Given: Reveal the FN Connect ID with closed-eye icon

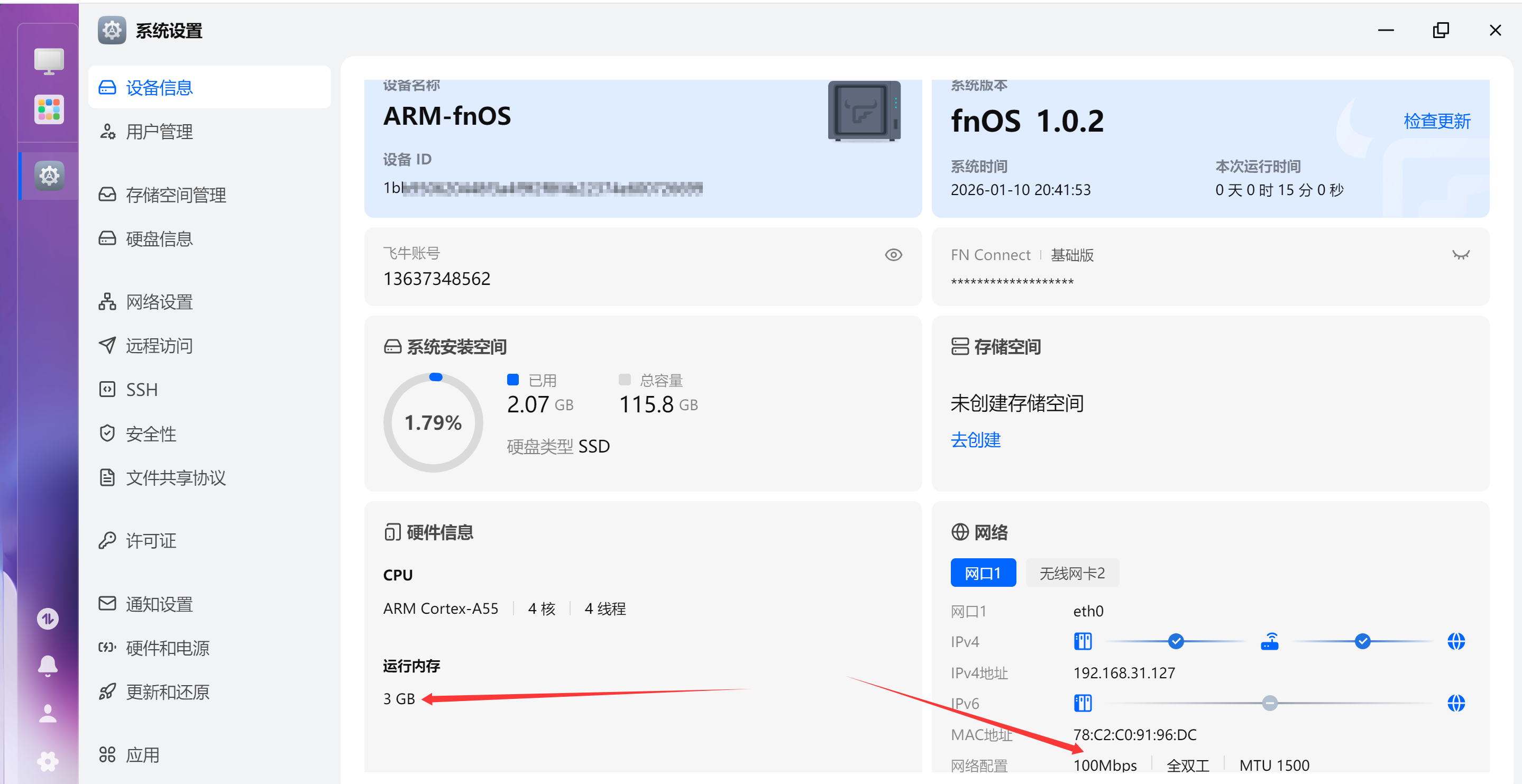Looking at the screenshot, I should coord(1461,255).
